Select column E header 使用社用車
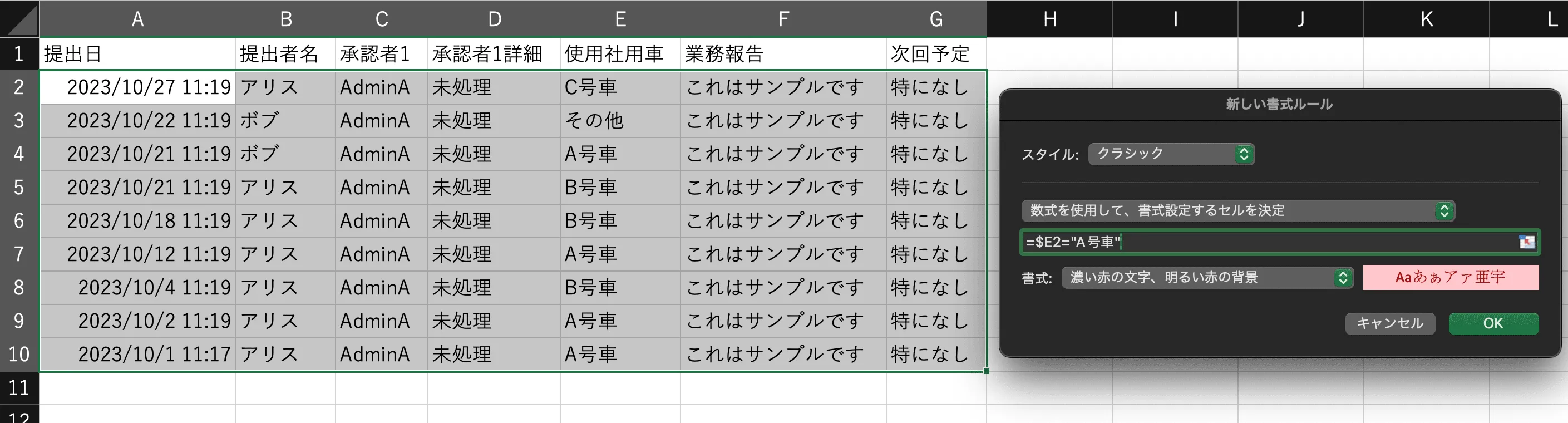The width and height of the screenshot is (1568, 423). pos(620,18)
